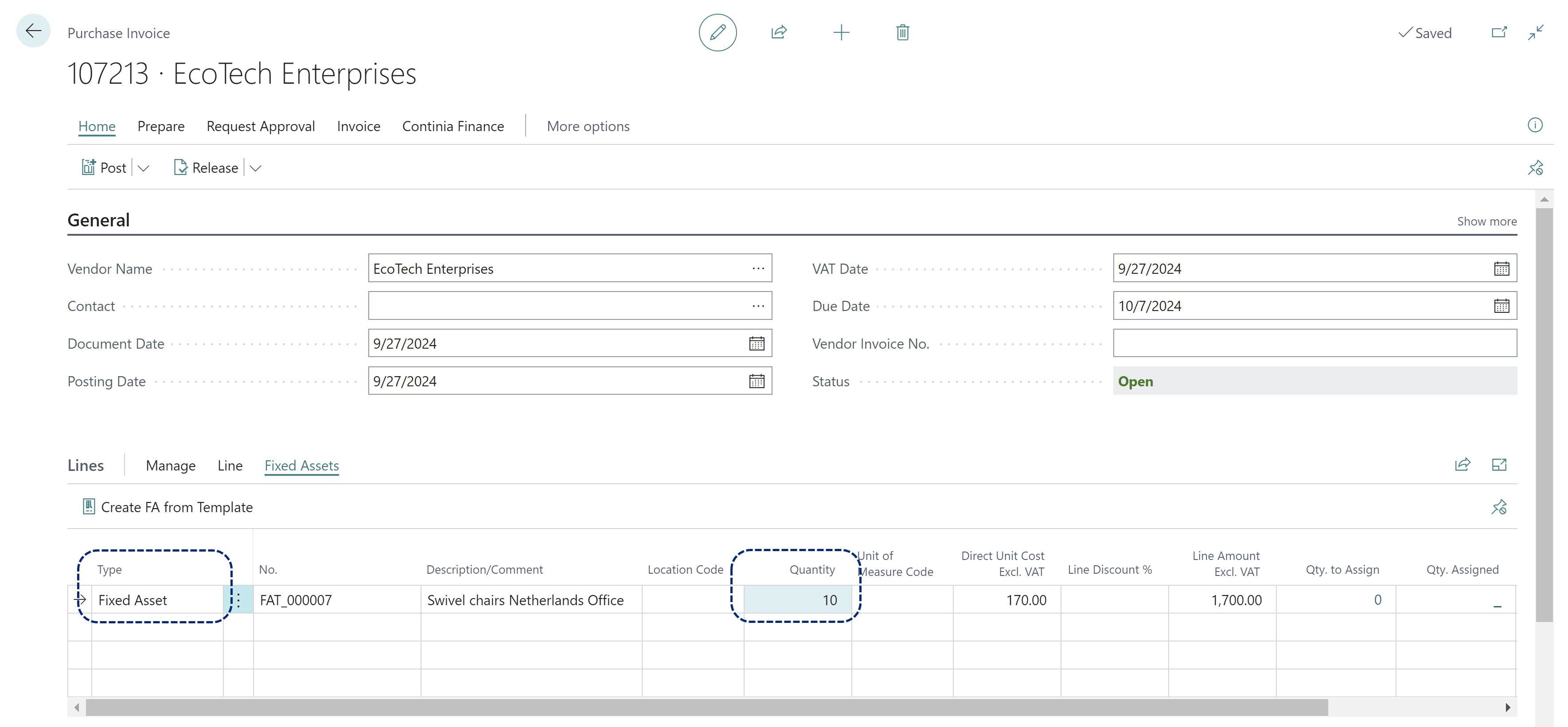This screenshot has width=1568, height=727.
Task: Click the Share icon button
Action: 779,33
